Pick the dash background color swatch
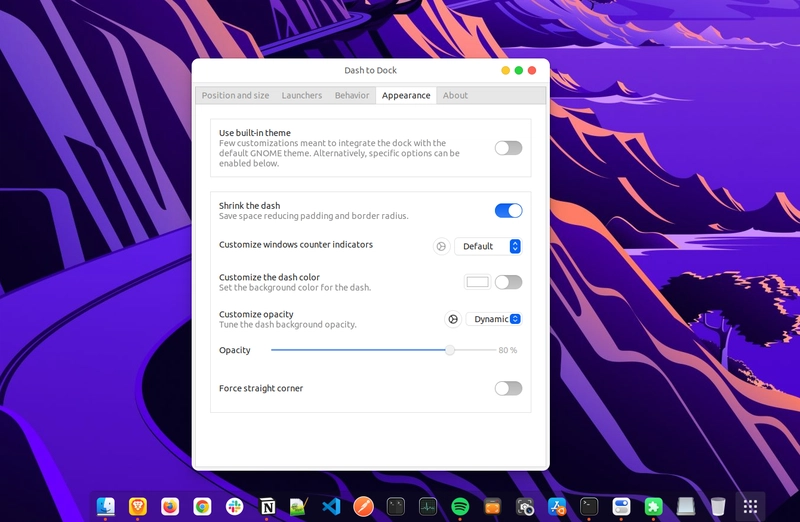This screenshot has width=800, height=522. (478, 282)
